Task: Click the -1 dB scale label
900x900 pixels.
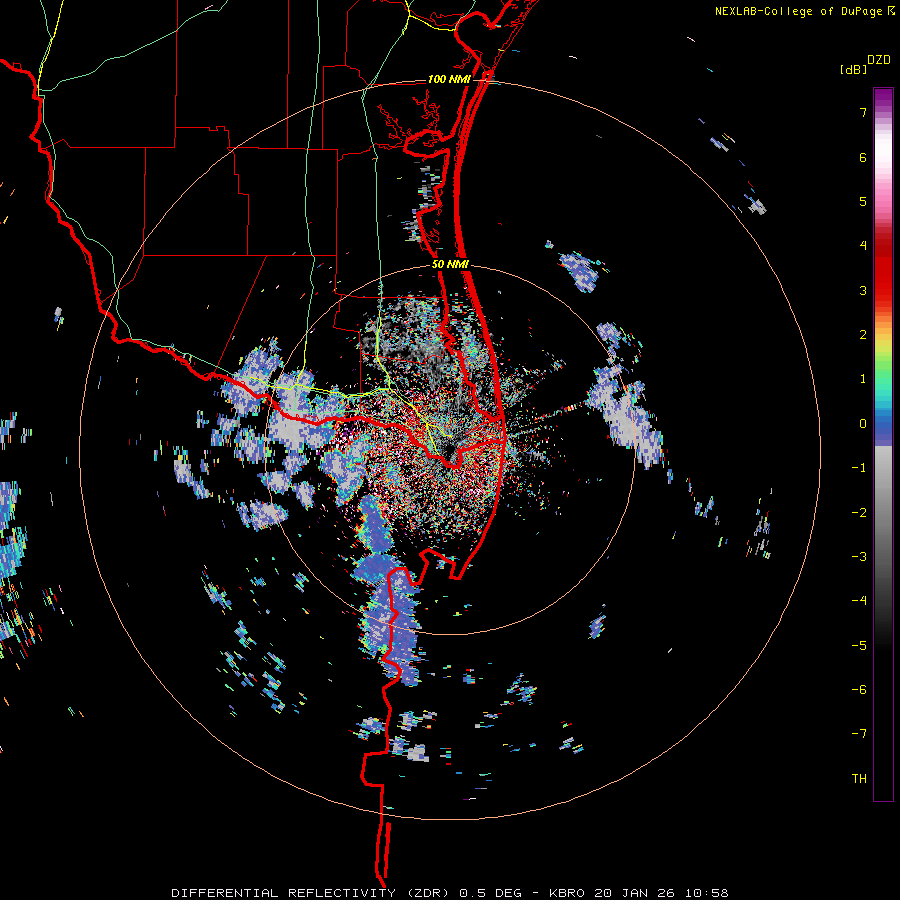Action: (x=859, y=468)
